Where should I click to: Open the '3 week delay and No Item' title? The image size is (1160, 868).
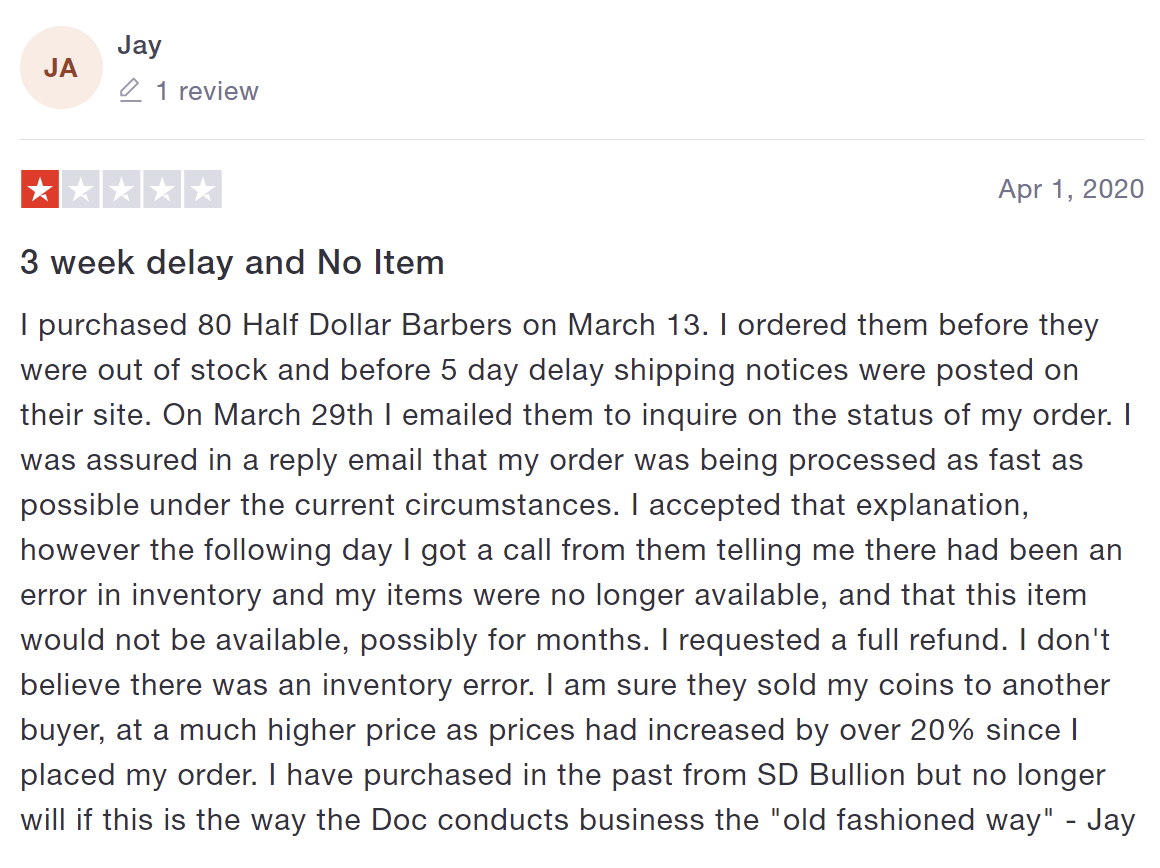click(232, 263)
